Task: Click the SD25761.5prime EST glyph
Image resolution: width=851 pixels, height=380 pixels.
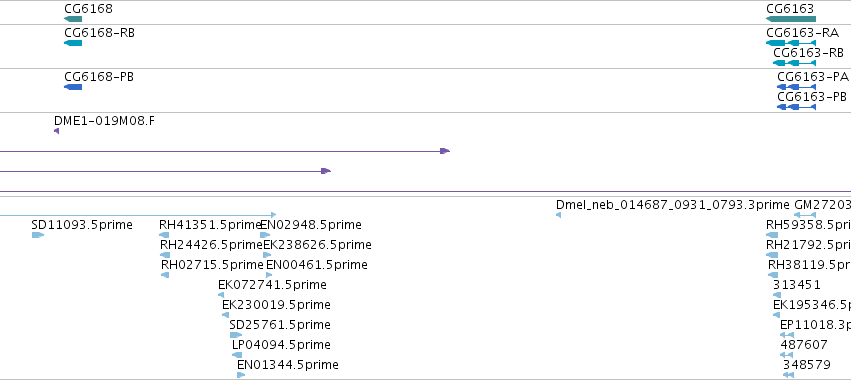Action: tap(236, 335)
